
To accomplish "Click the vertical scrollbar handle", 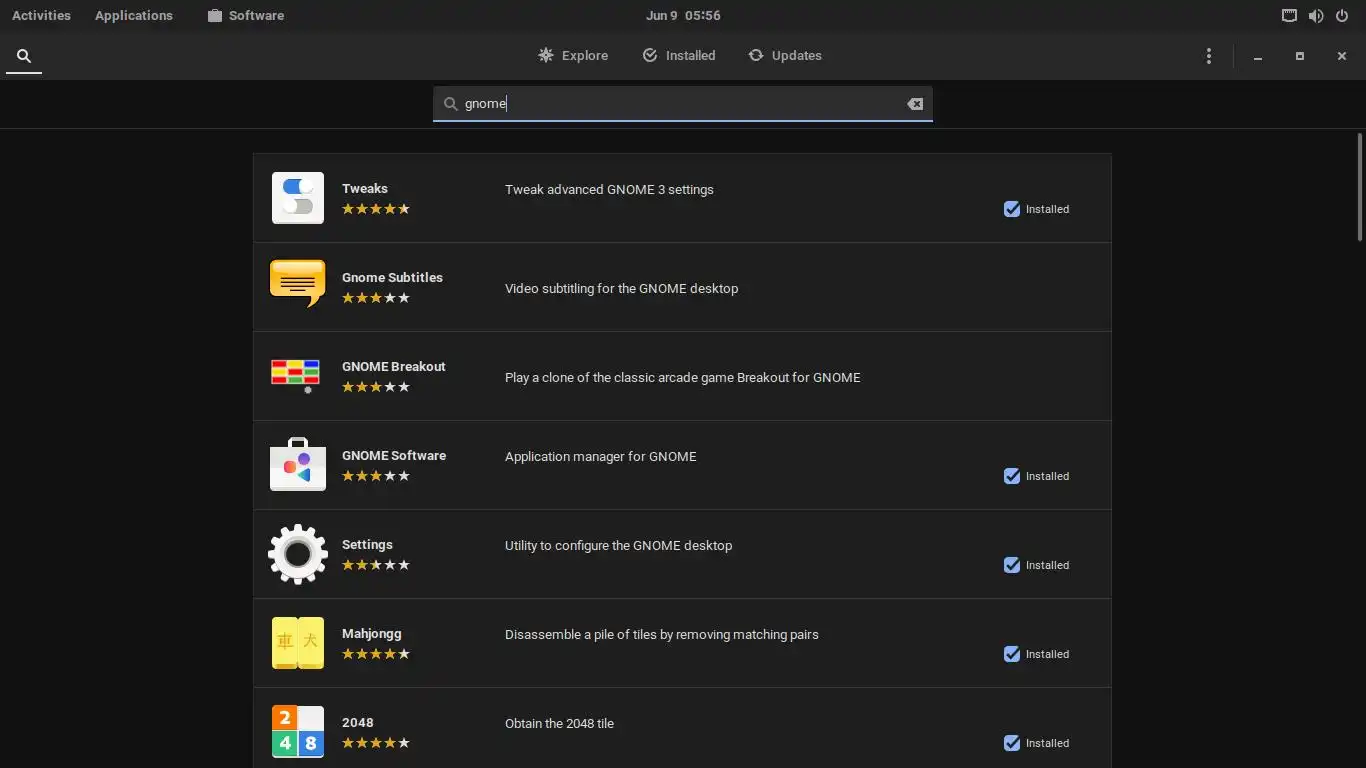I will [1360, 187].
